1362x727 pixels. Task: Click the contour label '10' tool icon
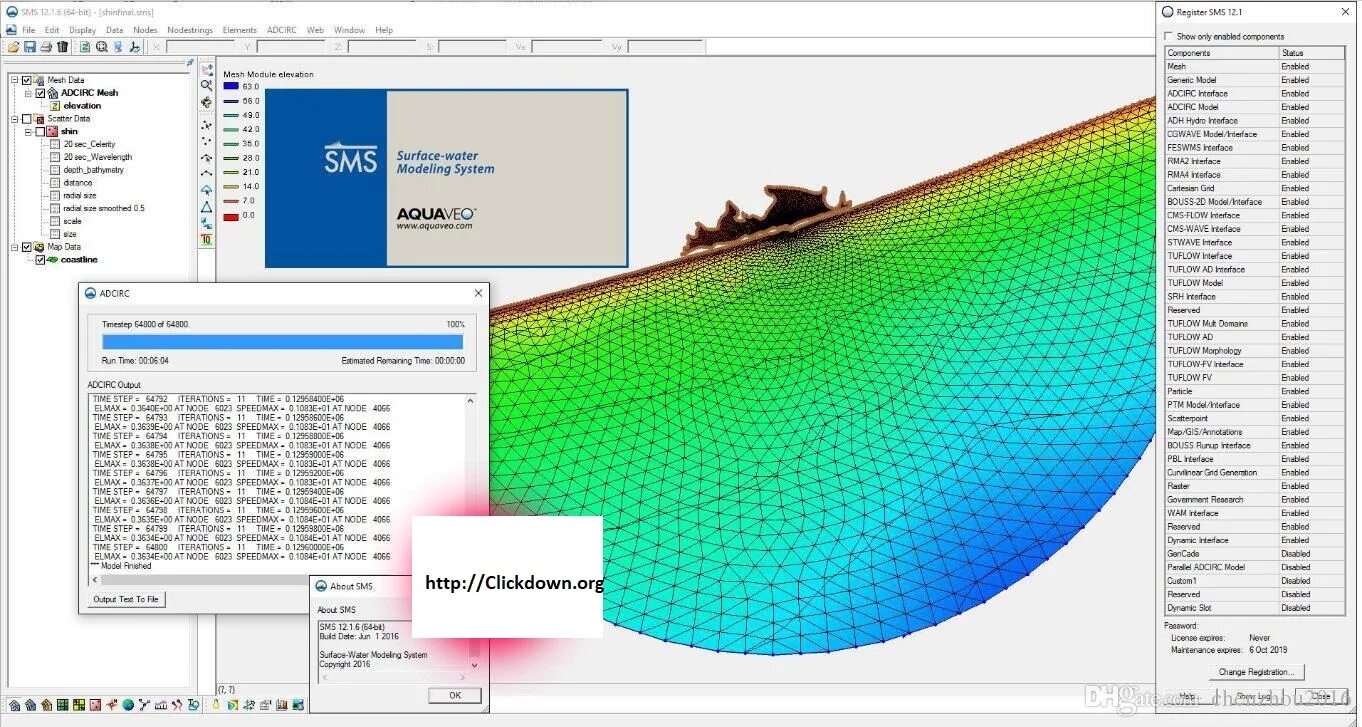click(x=207, y=239)
